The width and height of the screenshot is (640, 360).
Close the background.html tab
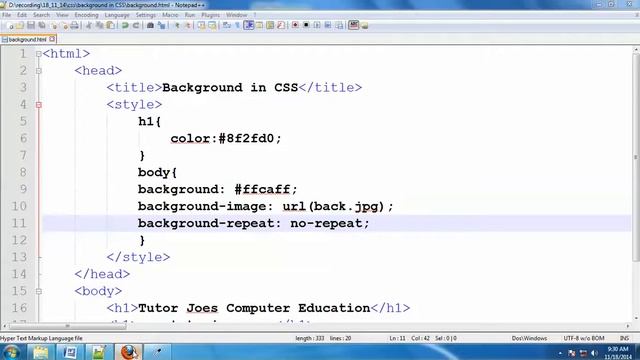[x=52, y=39]
